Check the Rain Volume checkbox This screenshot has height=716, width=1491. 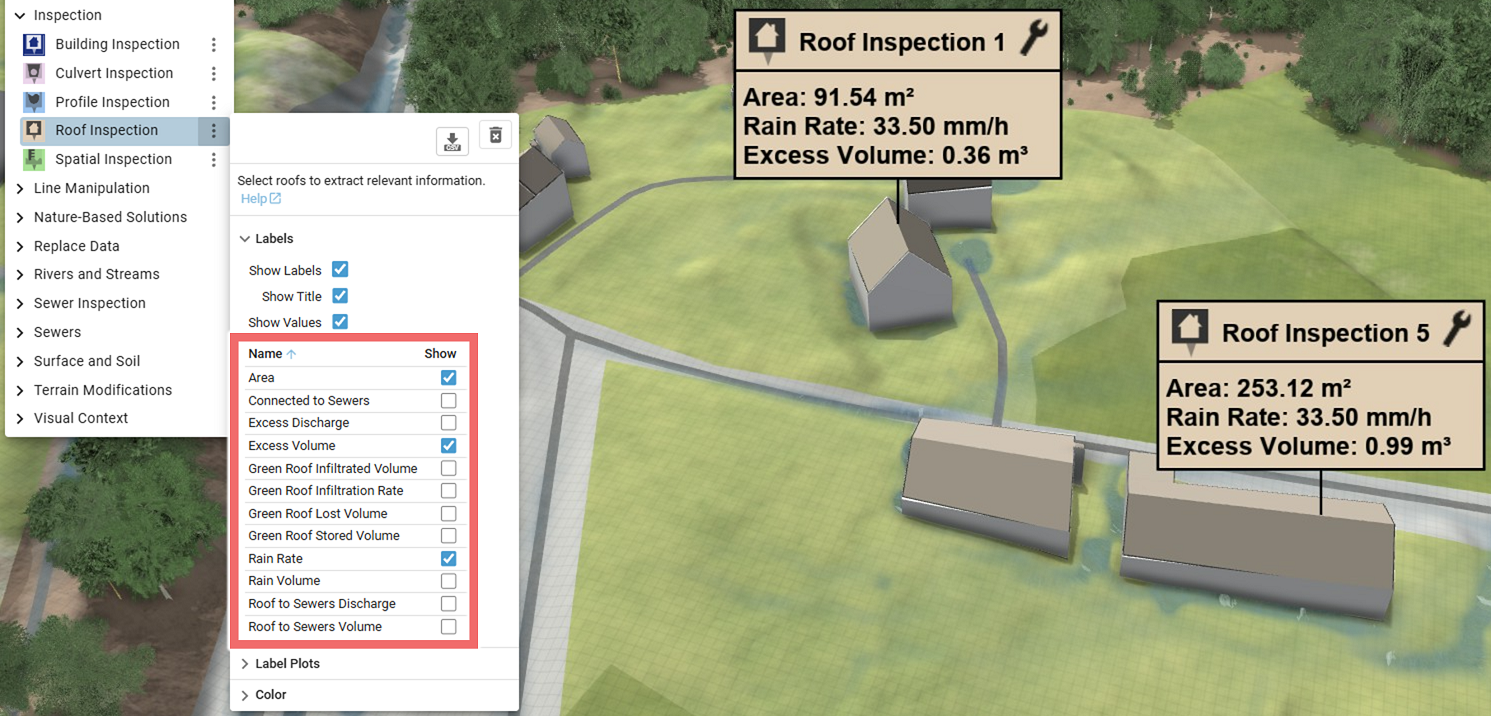pos(448,580)
